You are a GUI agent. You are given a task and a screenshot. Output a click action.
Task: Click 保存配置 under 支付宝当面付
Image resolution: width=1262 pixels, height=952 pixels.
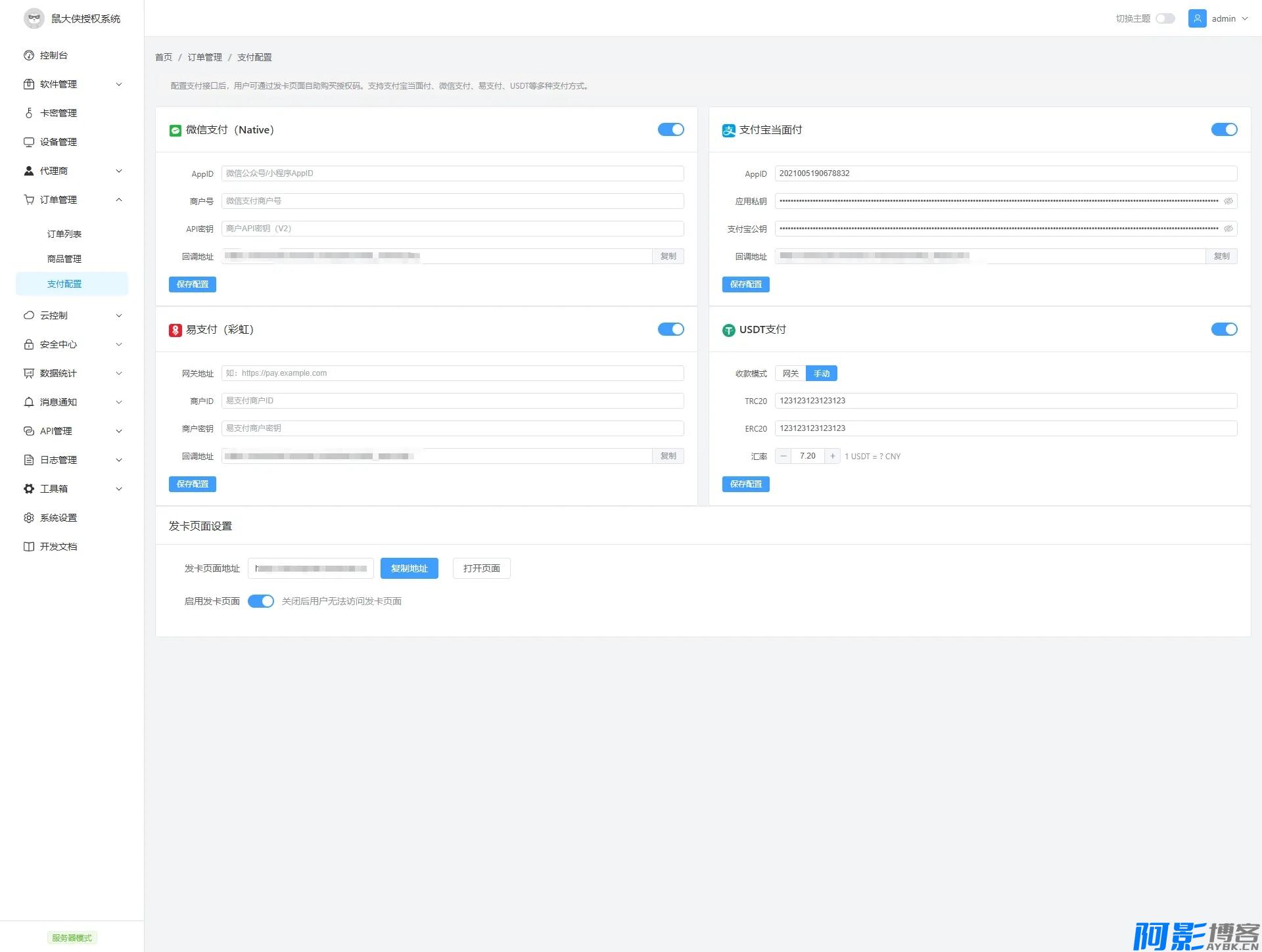745,284
